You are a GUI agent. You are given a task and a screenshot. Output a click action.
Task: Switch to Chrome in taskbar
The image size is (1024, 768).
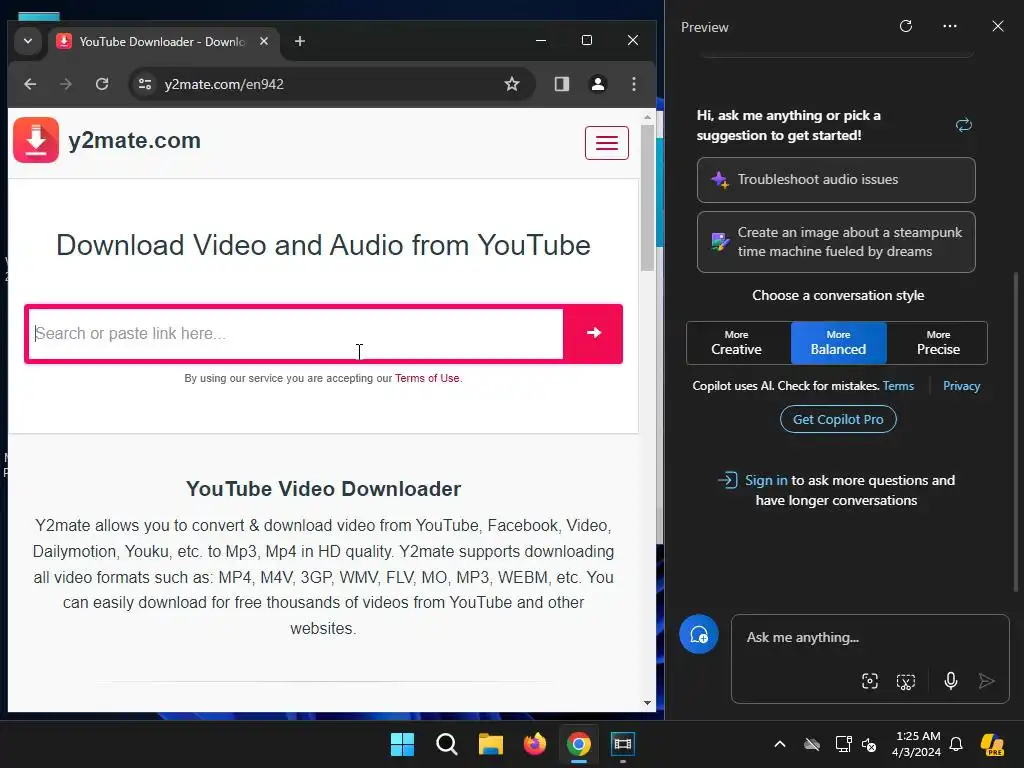coord(579,744)
